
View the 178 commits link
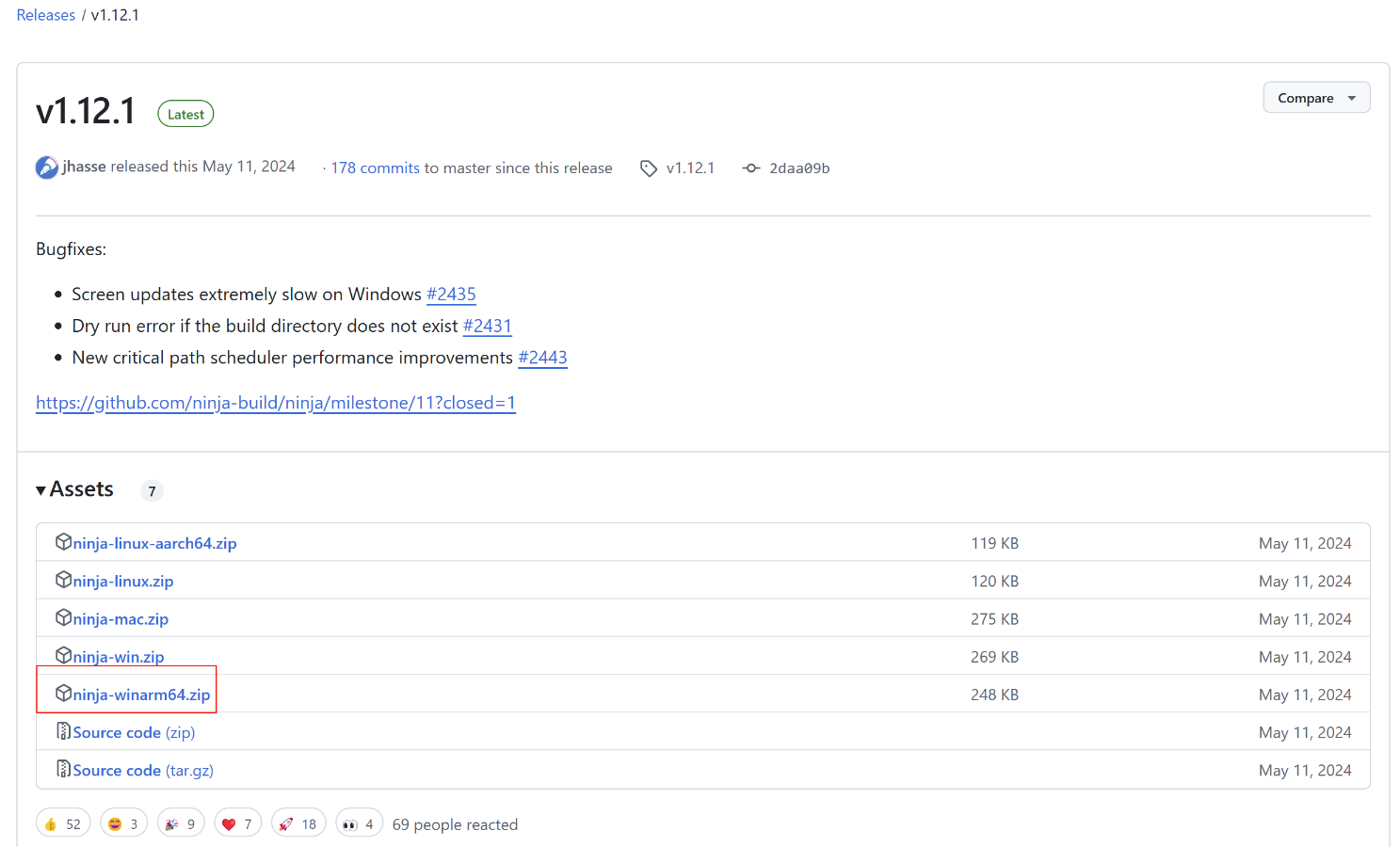coord(376,168)
